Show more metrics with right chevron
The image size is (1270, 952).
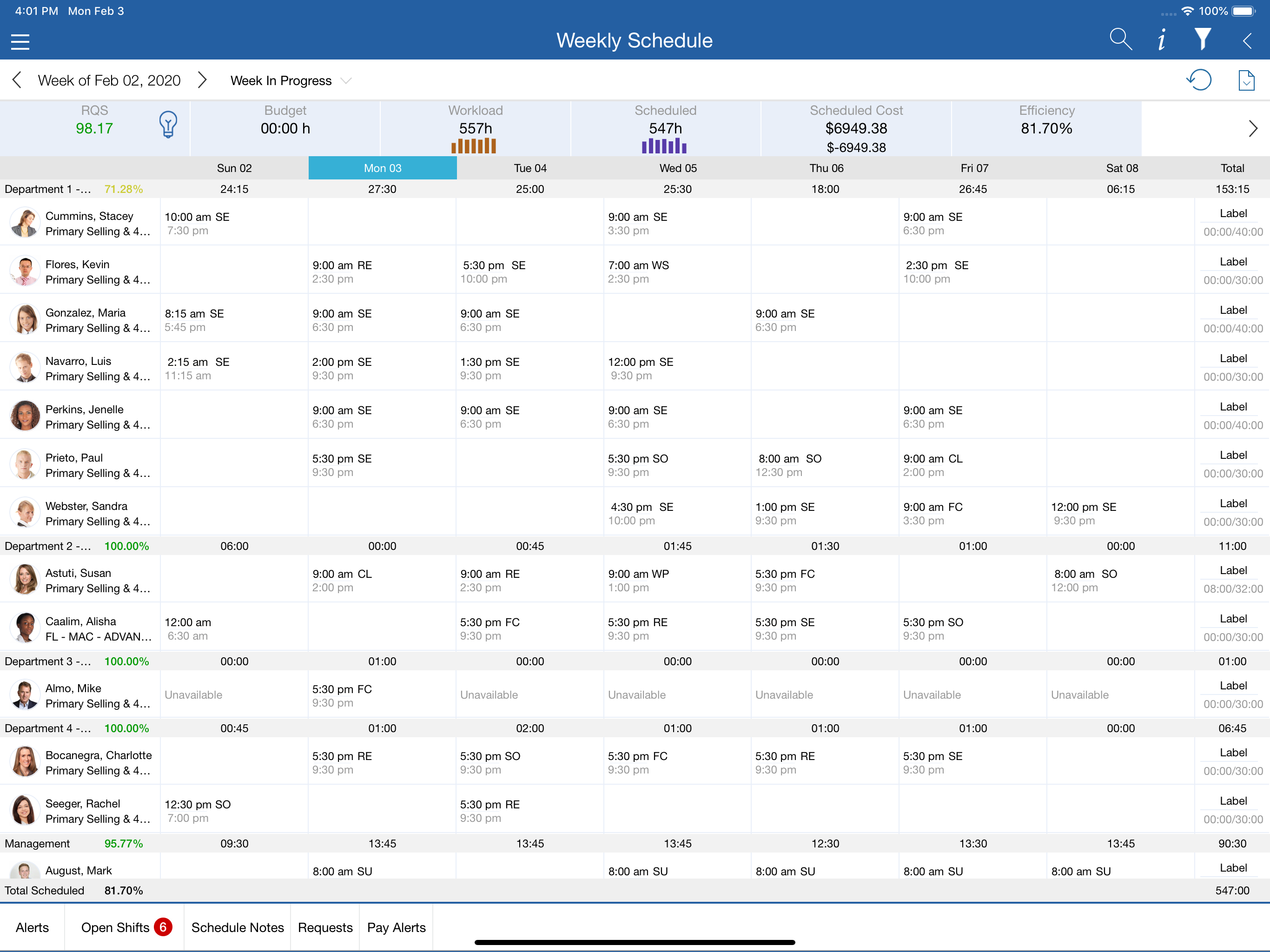pyautogui.click(x=1253, y=128)
